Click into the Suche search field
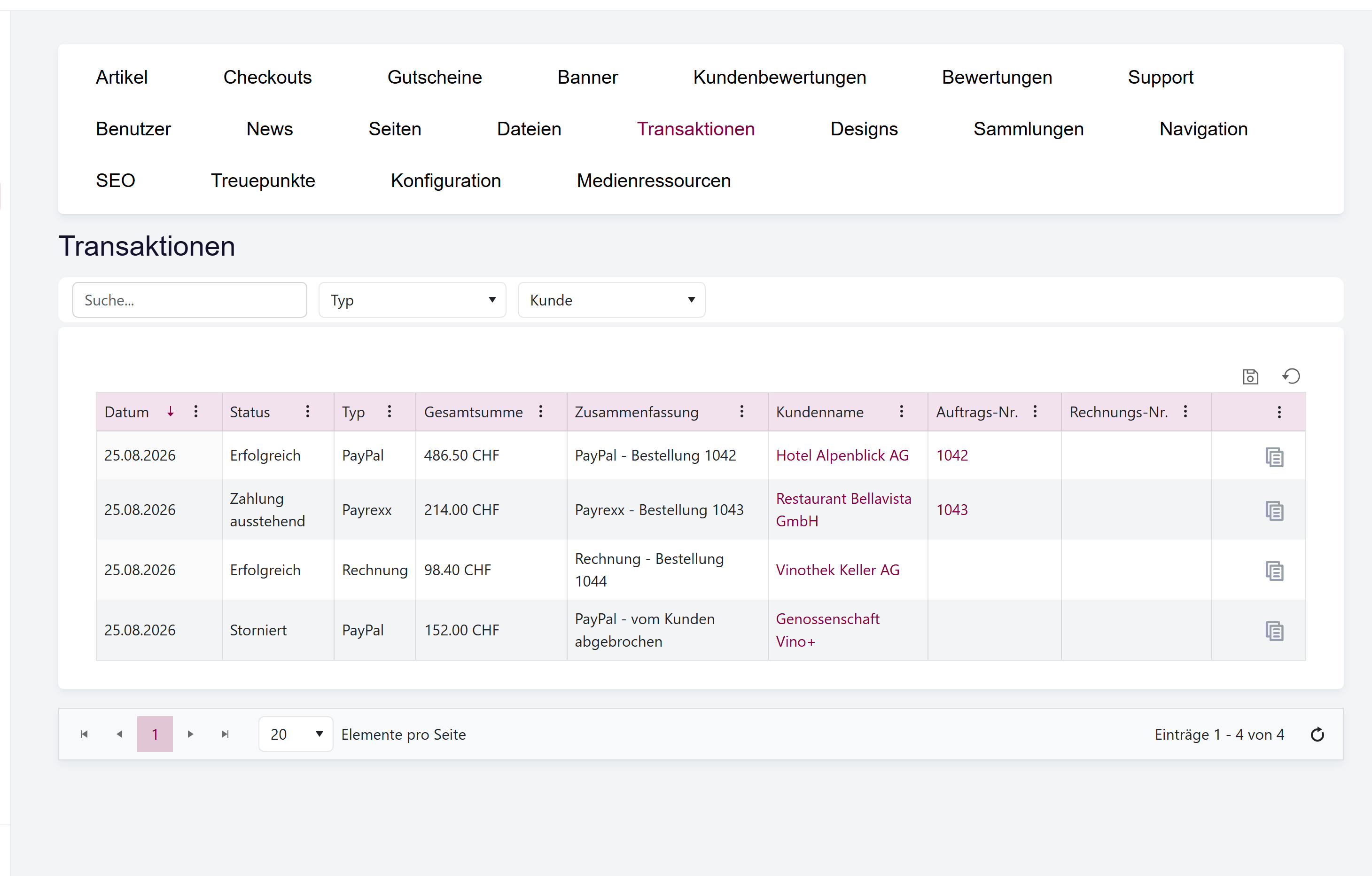Image resolution: width=1372 pixels, height=876 pixels. tap(190, 300)
